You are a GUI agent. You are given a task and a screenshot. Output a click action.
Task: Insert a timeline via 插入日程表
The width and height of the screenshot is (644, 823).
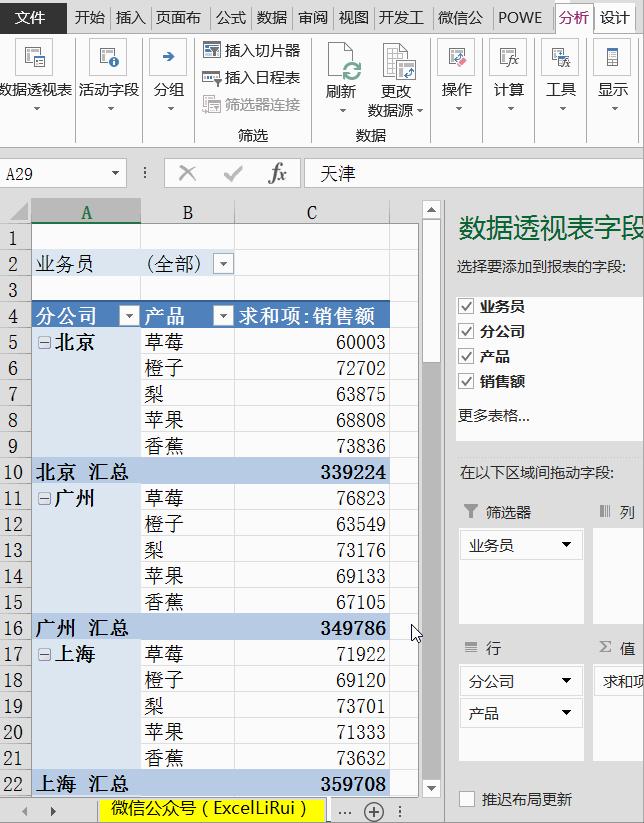251,78
